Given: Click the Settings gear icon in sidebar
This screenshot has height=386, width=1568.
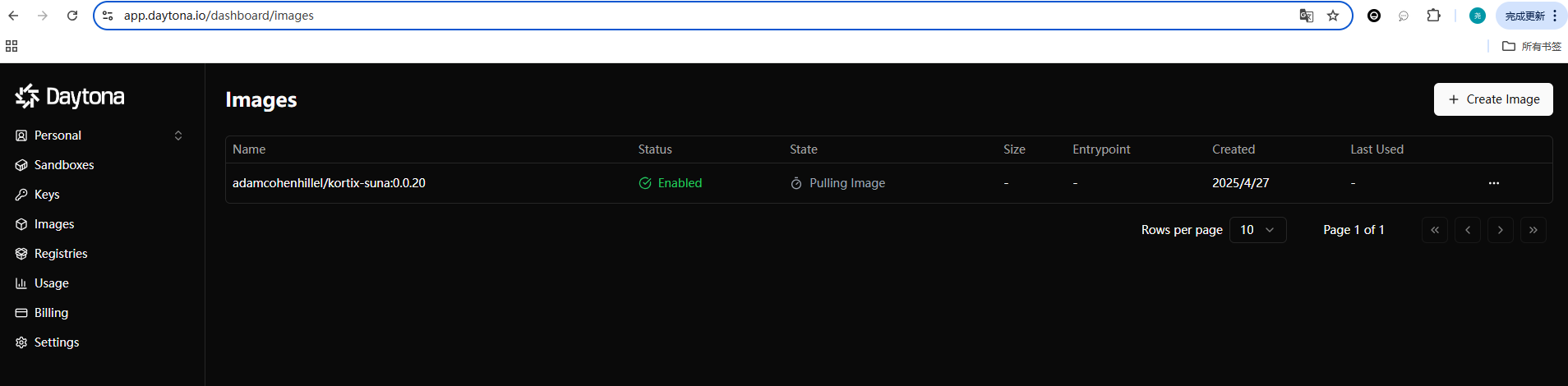Looking at the screenshot, I should pyautogui.click(x=21, y=342).
